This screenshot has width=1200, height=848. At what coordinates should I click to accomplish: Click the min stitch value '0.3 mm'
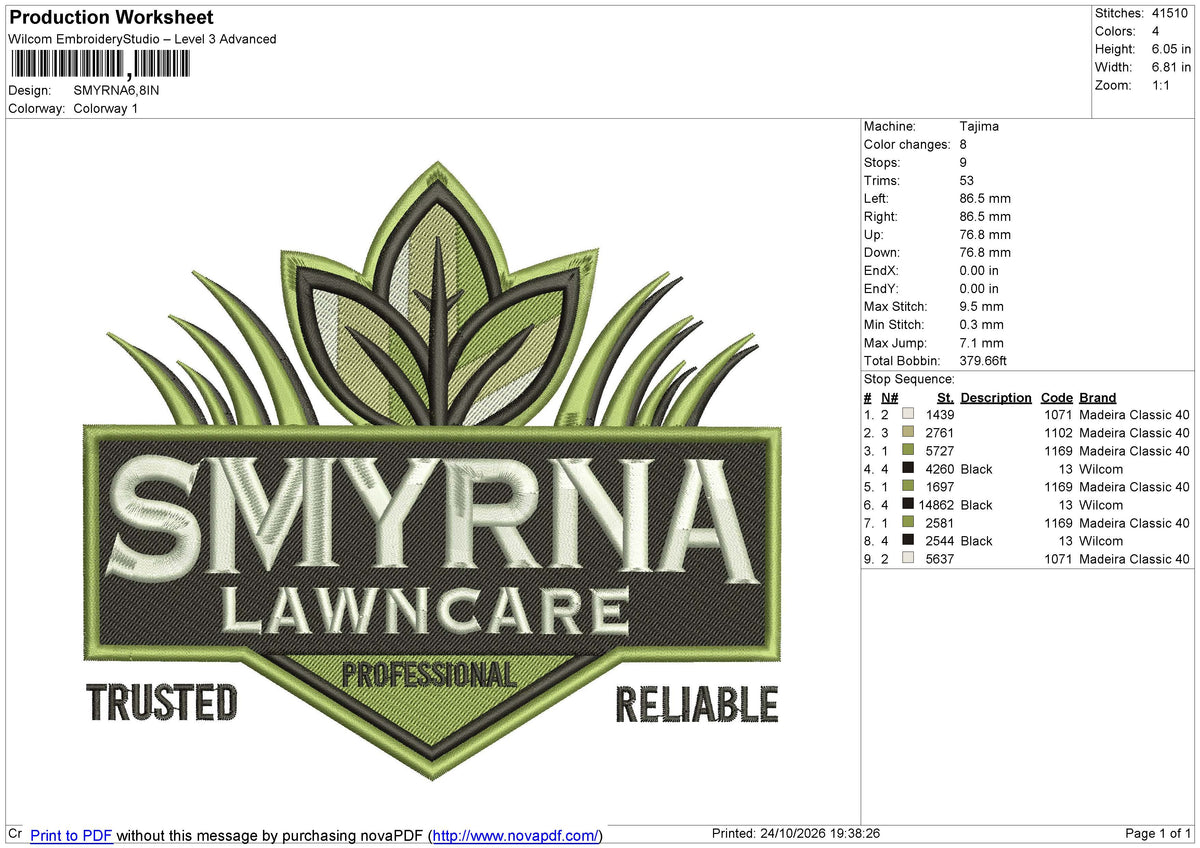click(x=981, y=324)
